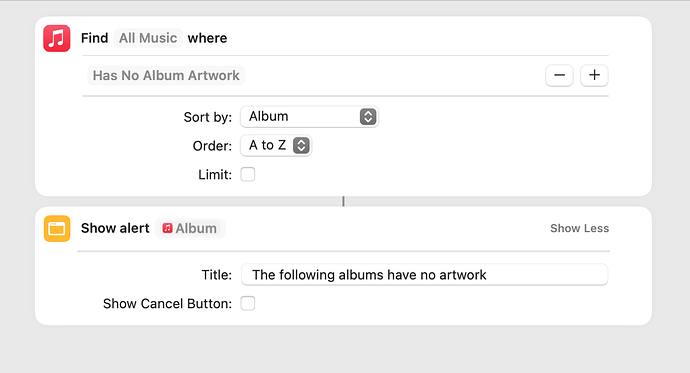Add a filter with the plus button
Viewport: 690px width, 373px height.
coord(594,75)
